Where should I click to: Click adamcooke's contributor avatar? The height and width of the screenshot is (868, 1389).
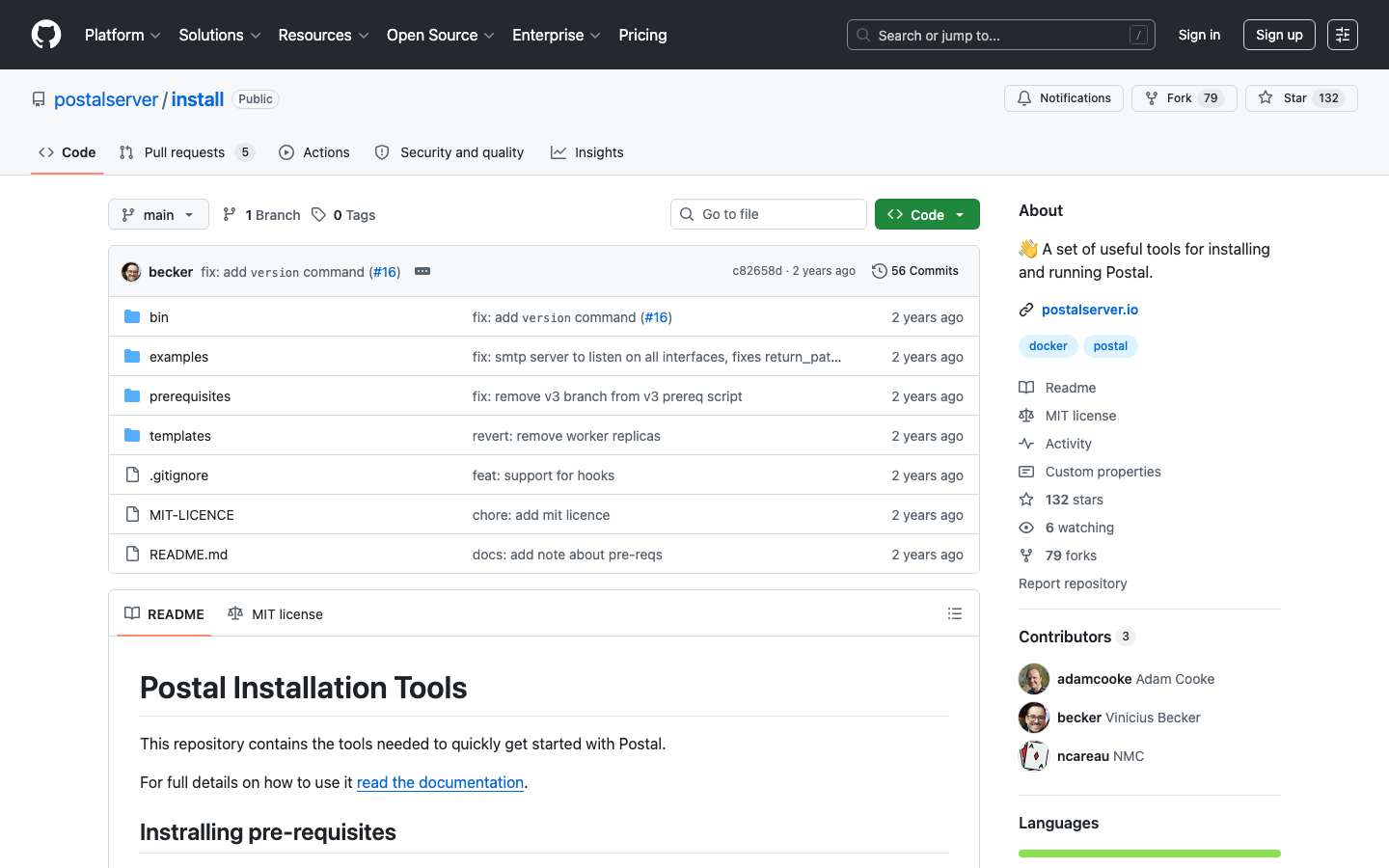click(1034, 679)
